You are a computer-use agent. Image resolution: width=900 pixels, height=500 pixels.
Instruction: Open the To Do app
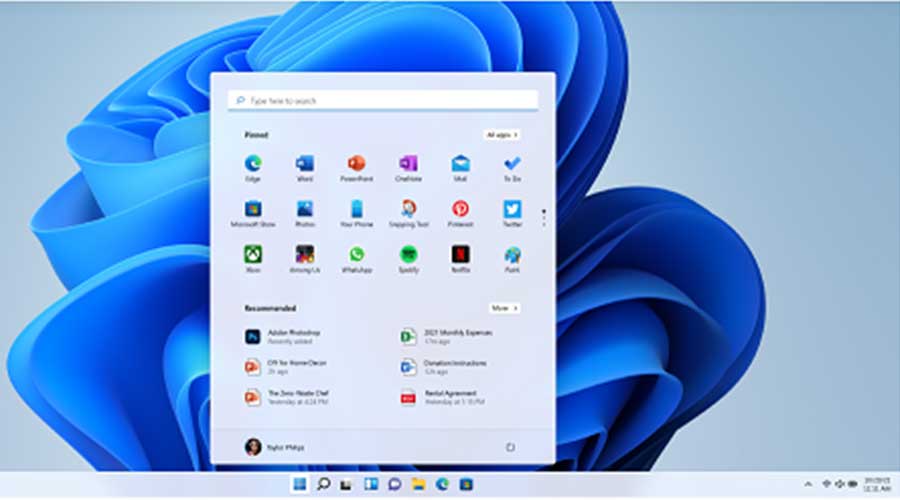tap(512, 168)
